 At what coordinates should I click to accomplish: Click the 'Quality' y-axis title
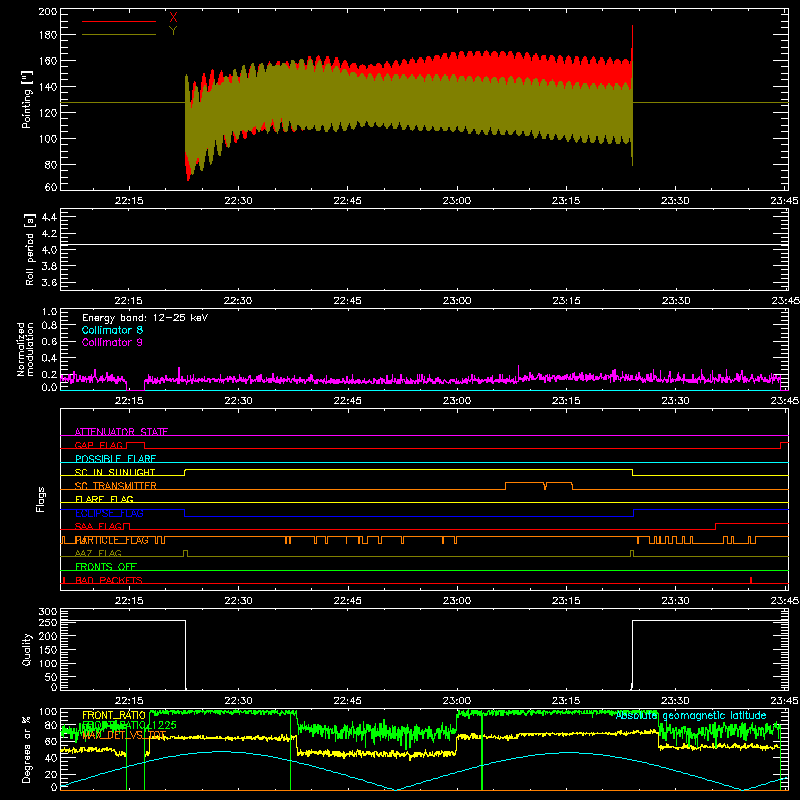[27, 649]
